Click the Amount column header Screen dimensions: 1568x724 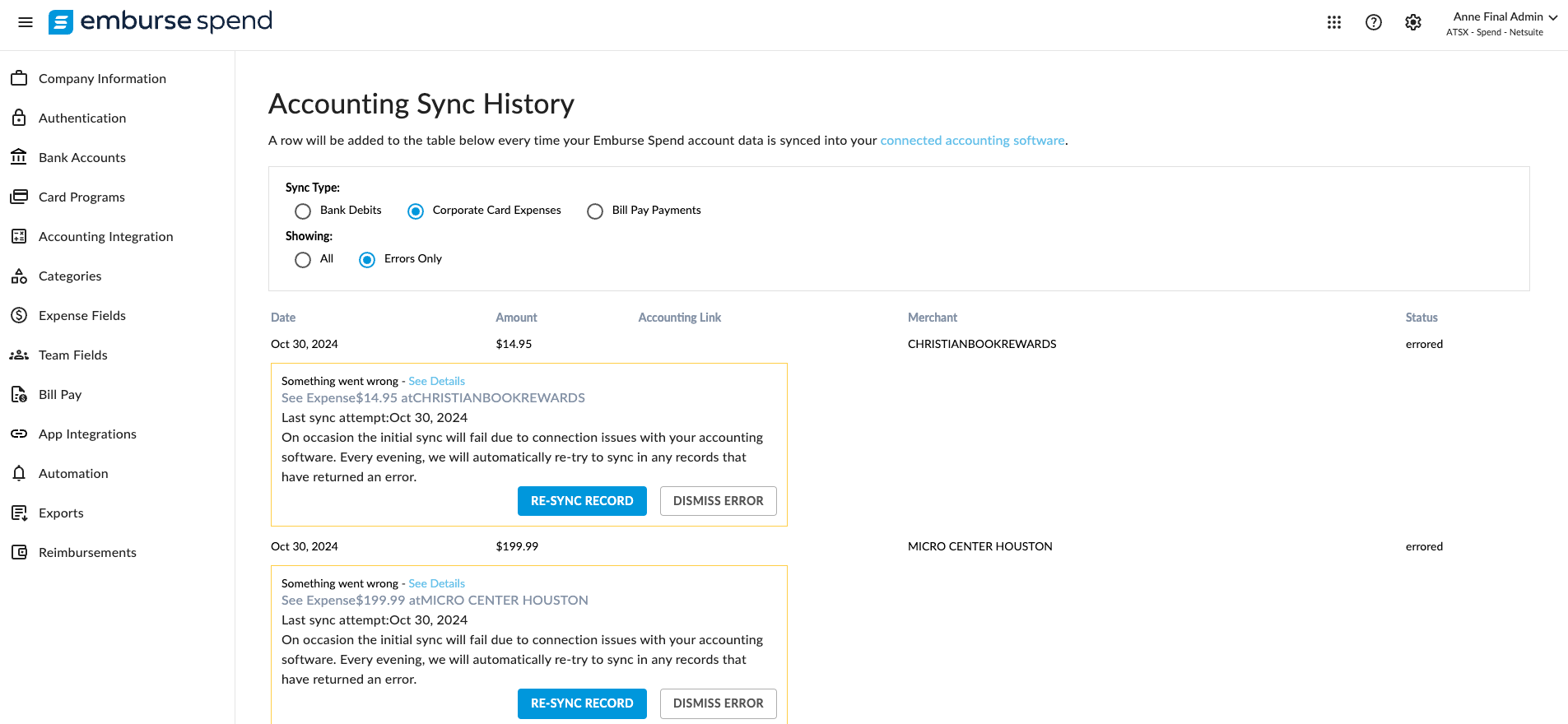516,318
